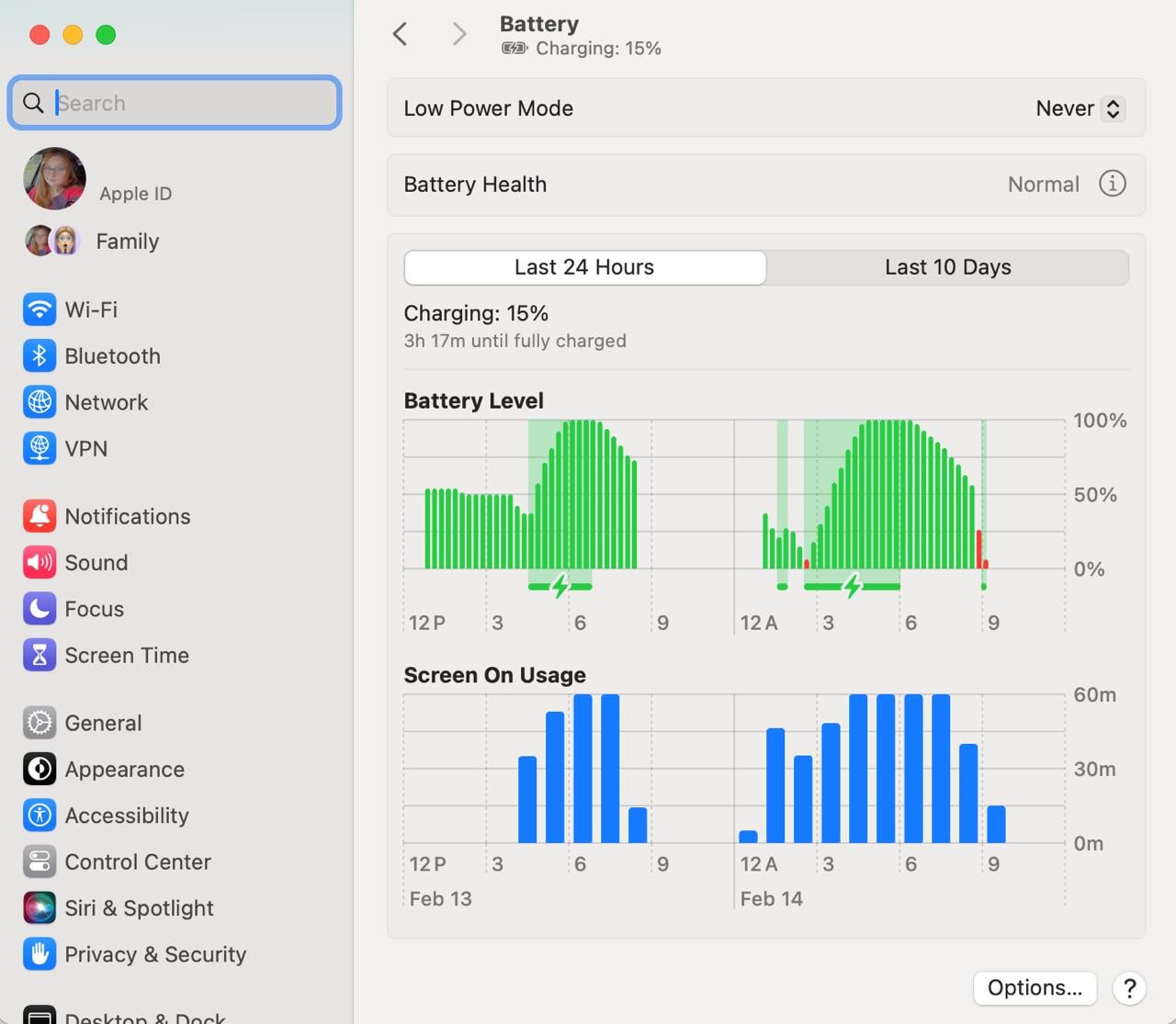The height and width of the screenshot is (1024, 1176).
Task: Click the Screen On Usage heading
Action: pos(494,675)
